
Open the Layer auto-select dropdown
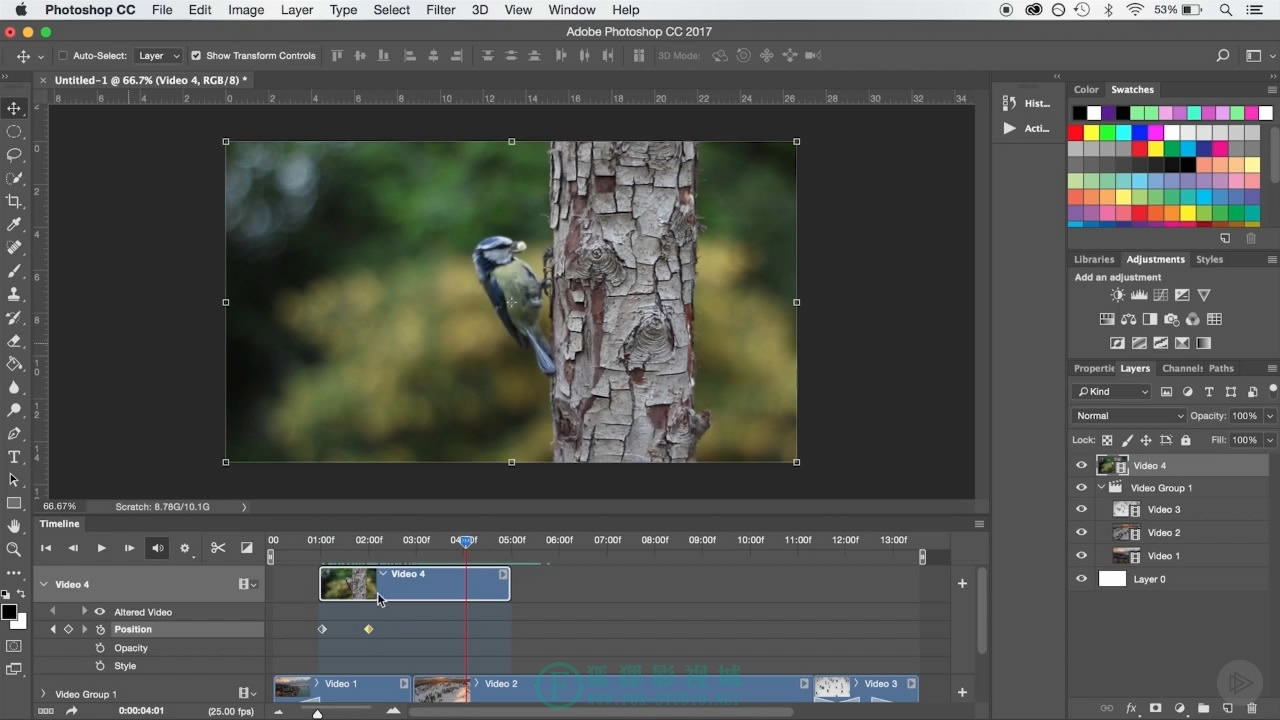pyautogui.click(x=159, y=56)
